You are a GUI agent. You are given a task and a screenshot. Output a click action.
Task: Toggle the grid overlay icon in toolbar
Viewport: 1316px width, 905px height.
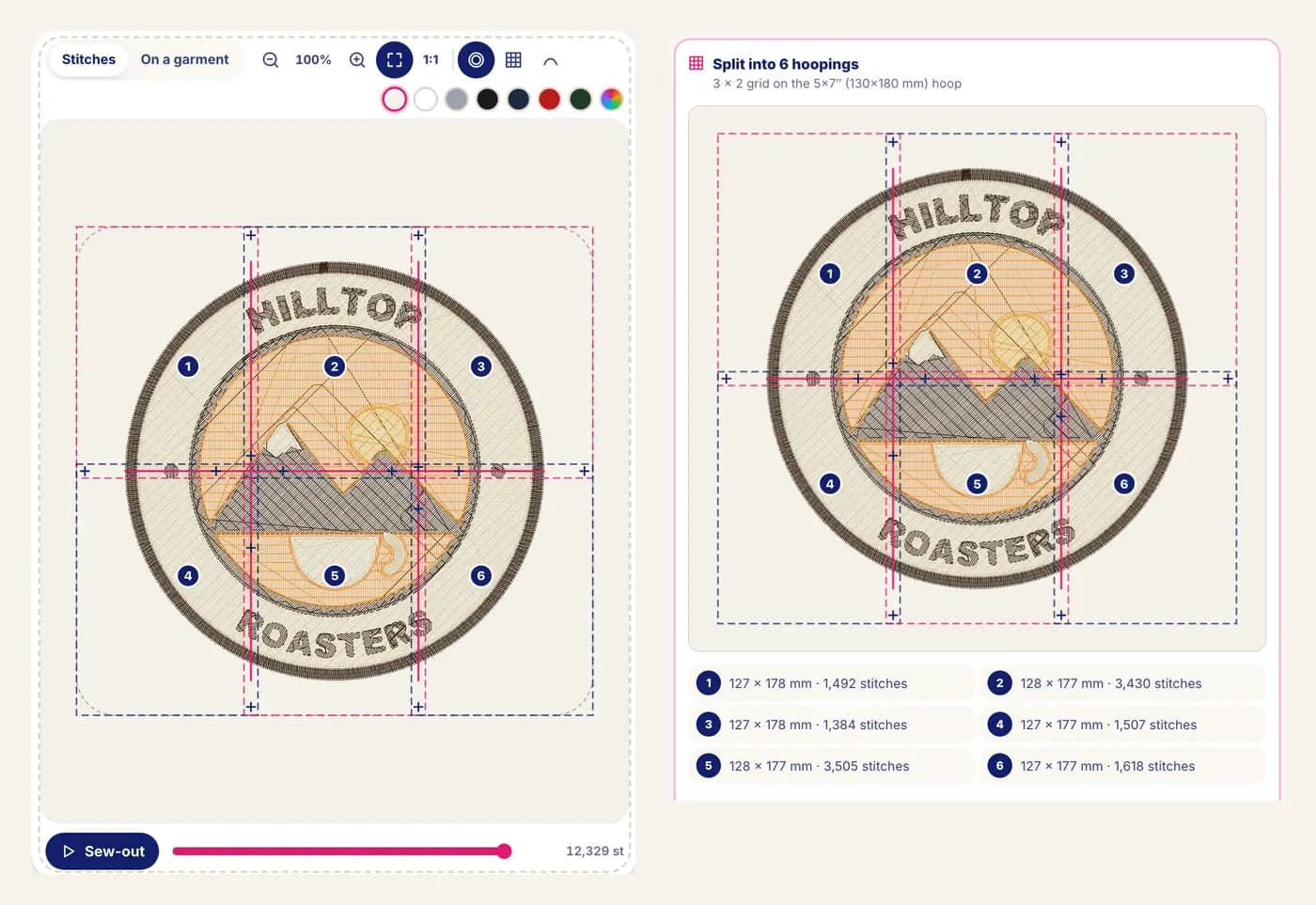[x=513, y=59]
